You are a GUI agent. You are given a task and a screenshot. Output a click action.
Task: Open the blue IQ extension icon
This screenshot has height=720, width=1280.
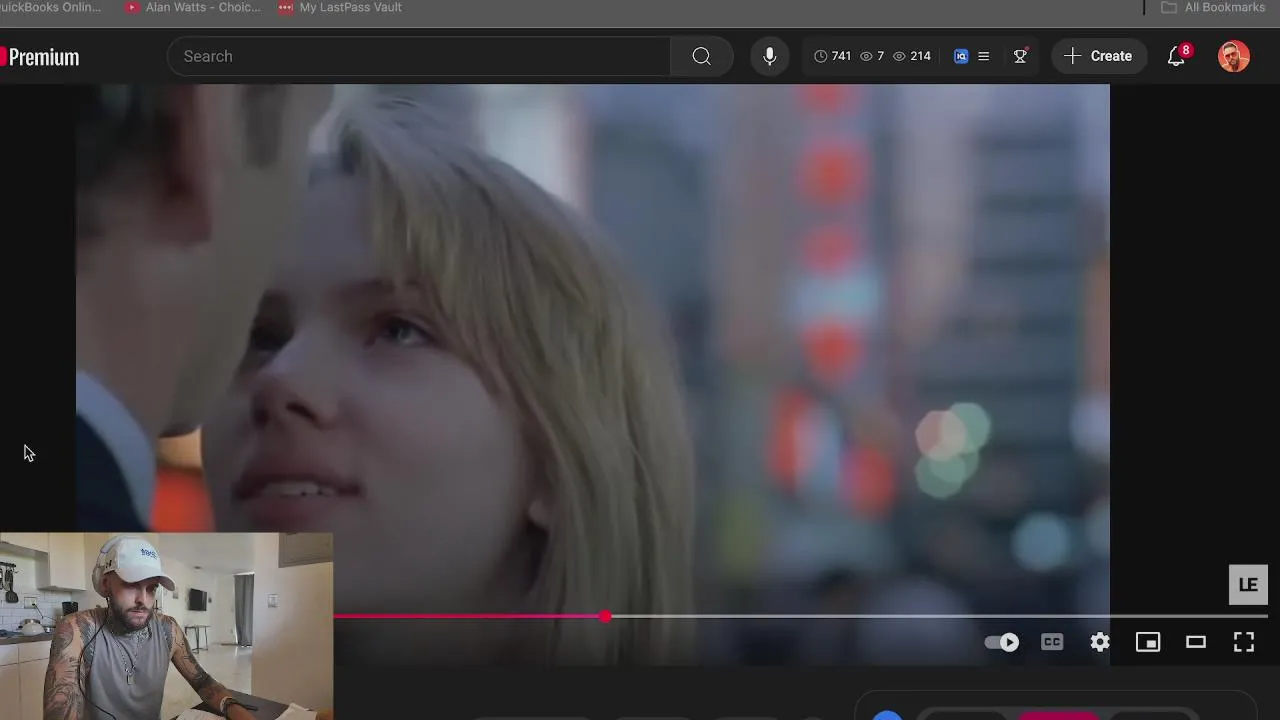pos(961,56)
